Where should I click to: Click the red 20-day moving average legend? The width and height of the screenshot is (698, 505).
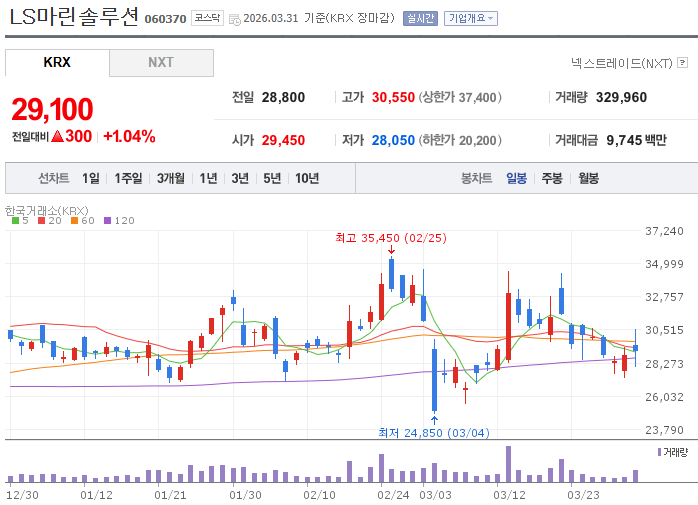point(50,220)
